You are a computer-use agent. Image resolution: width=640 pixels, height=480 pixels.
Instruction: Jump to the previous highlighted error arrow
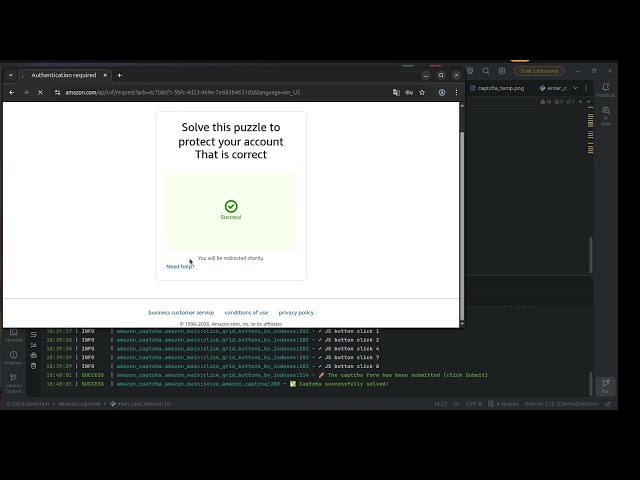580,102
